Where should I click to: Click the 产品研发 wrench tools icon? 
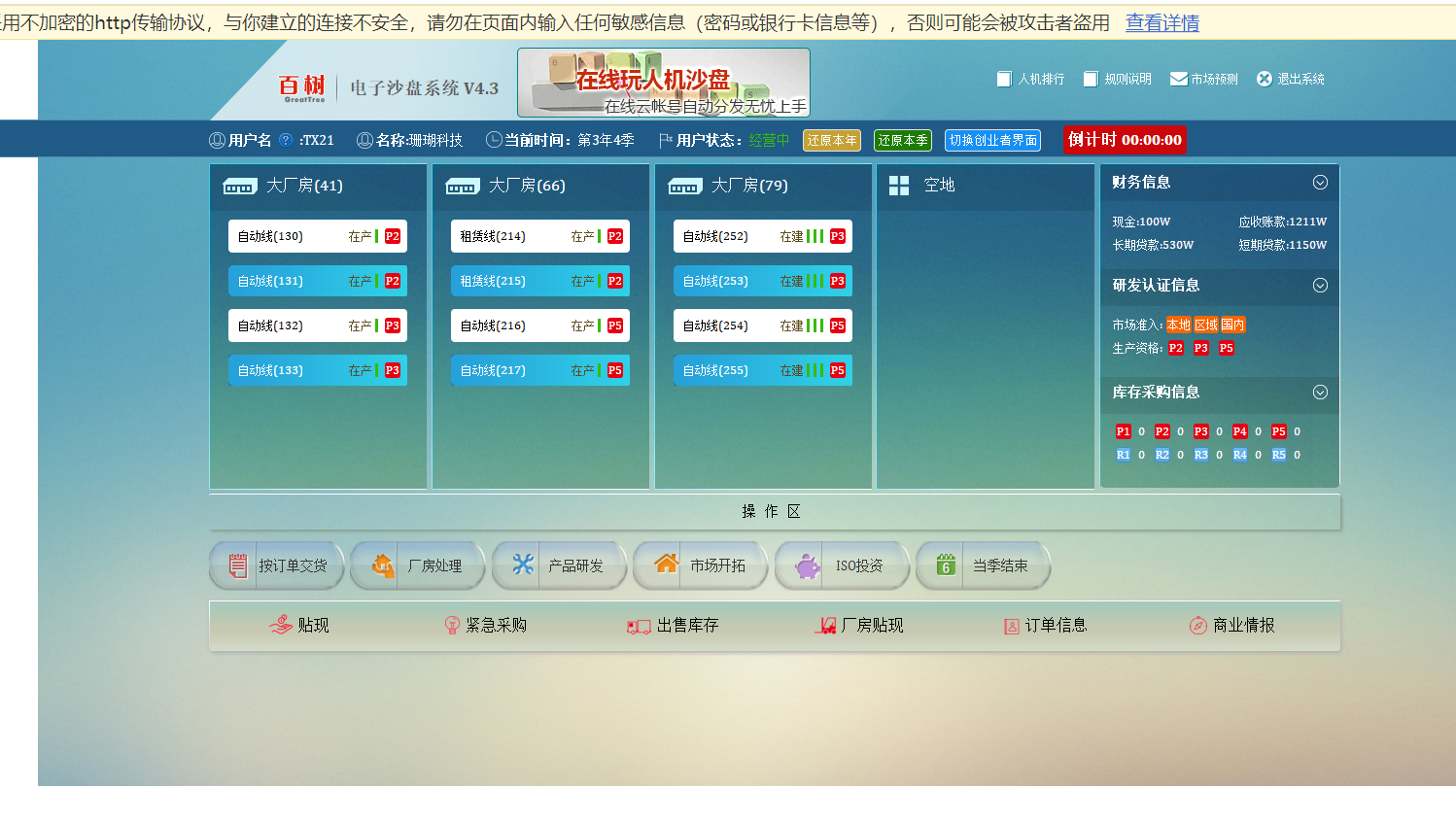[x=523, y=565]
